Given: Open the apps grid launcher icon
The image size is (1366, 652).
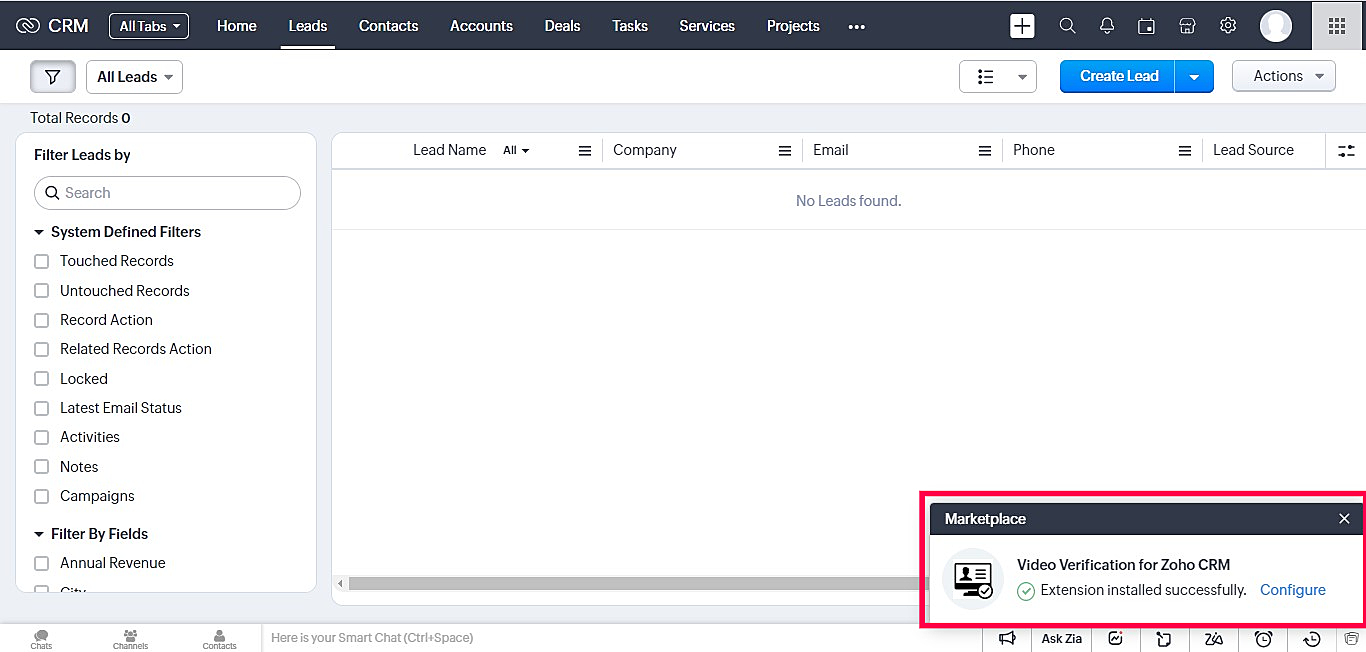Looking at the screenshot, I should coord(1336,26).
